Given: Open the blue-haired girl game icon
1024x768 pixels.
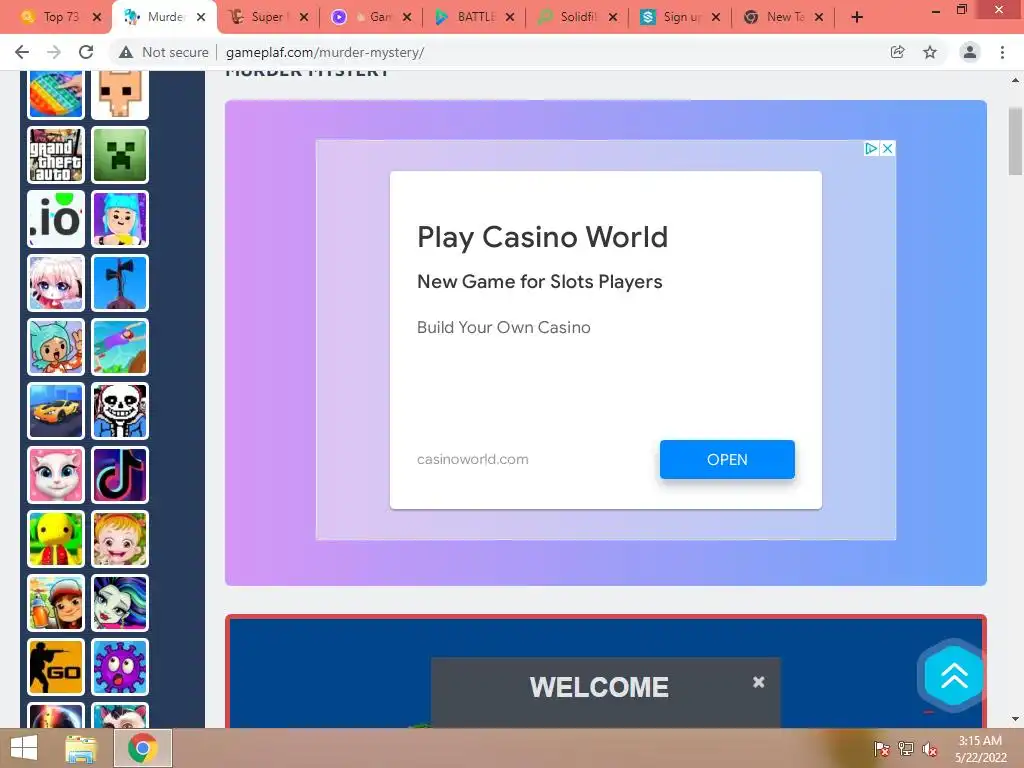Looking at the screenshot, I should click(x=120, y=219).
